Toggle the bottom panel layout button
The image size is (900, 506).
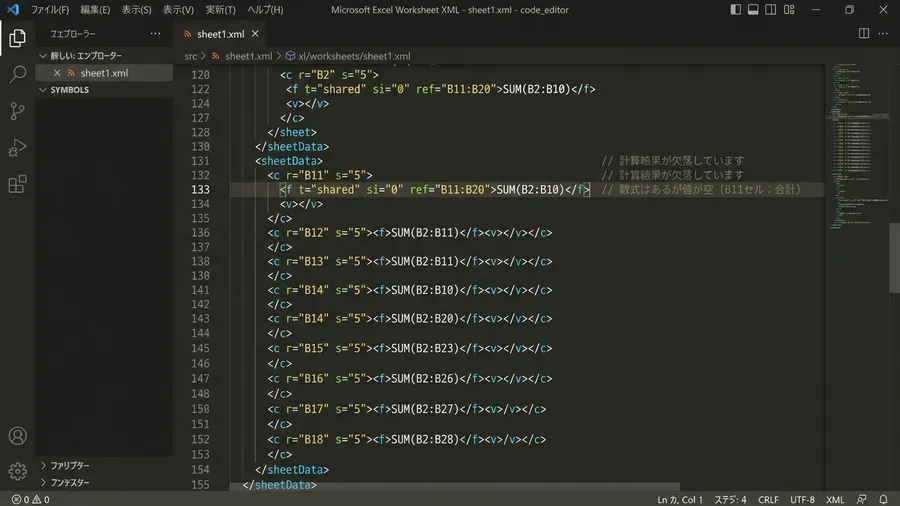tap(753, 10)
